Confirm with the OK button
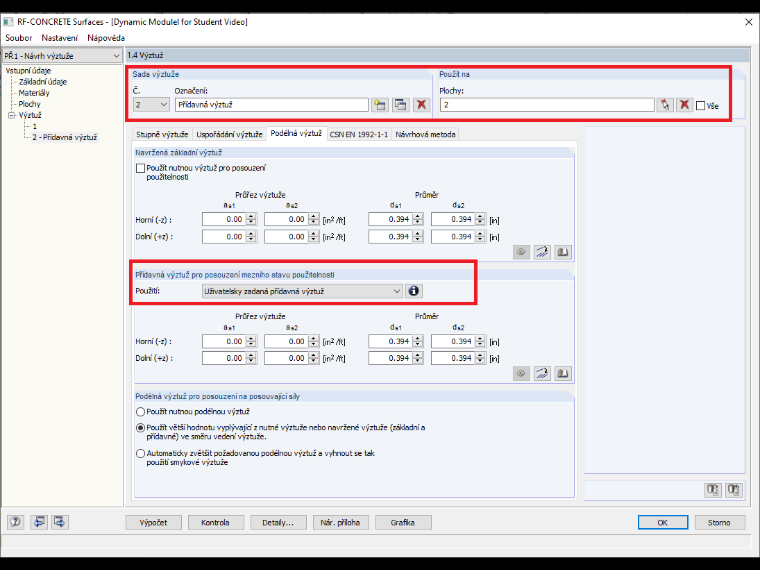 pyautogui.click(x=663, y=522)
